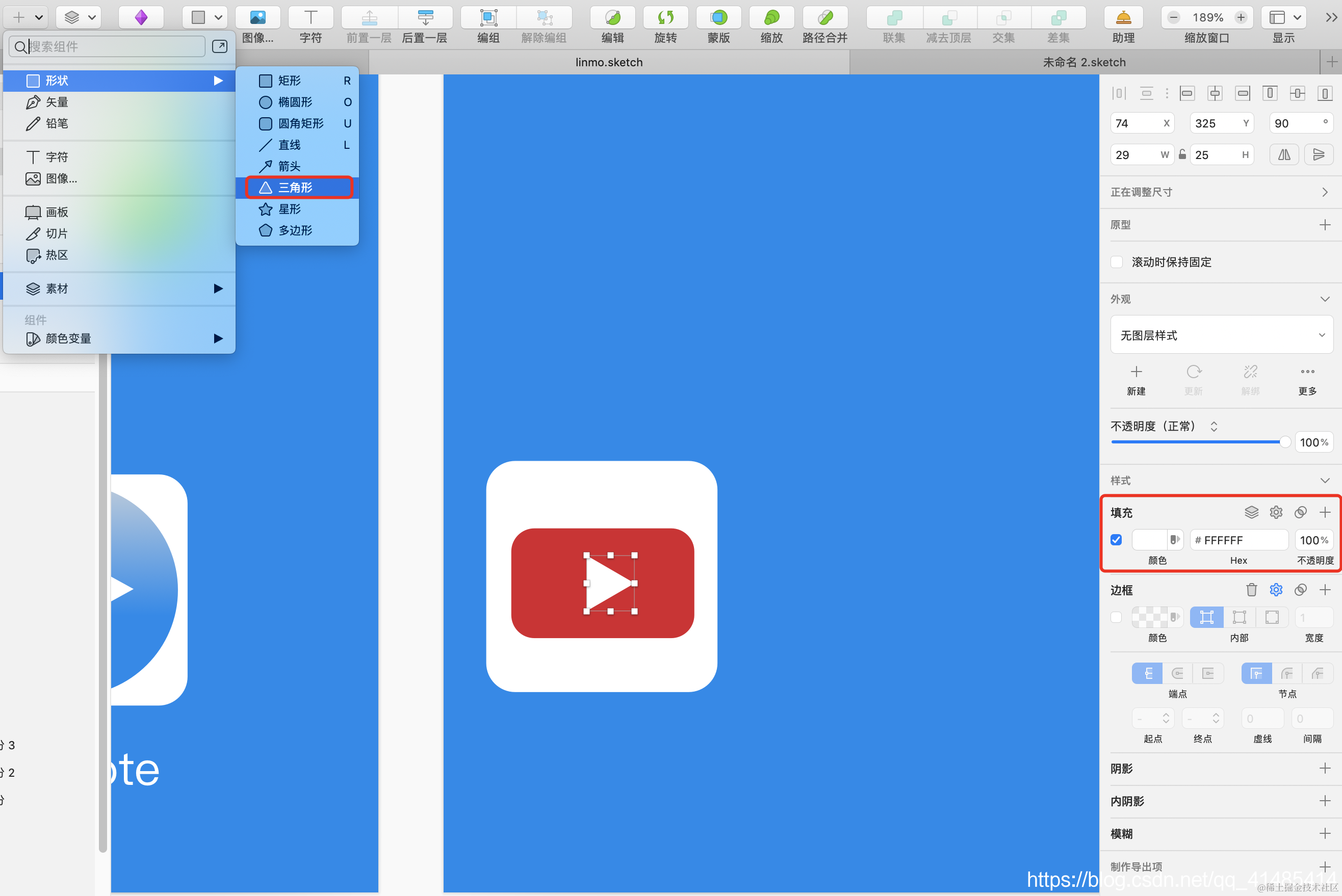Click the border trash delete icon

[x=1251, y=590]
